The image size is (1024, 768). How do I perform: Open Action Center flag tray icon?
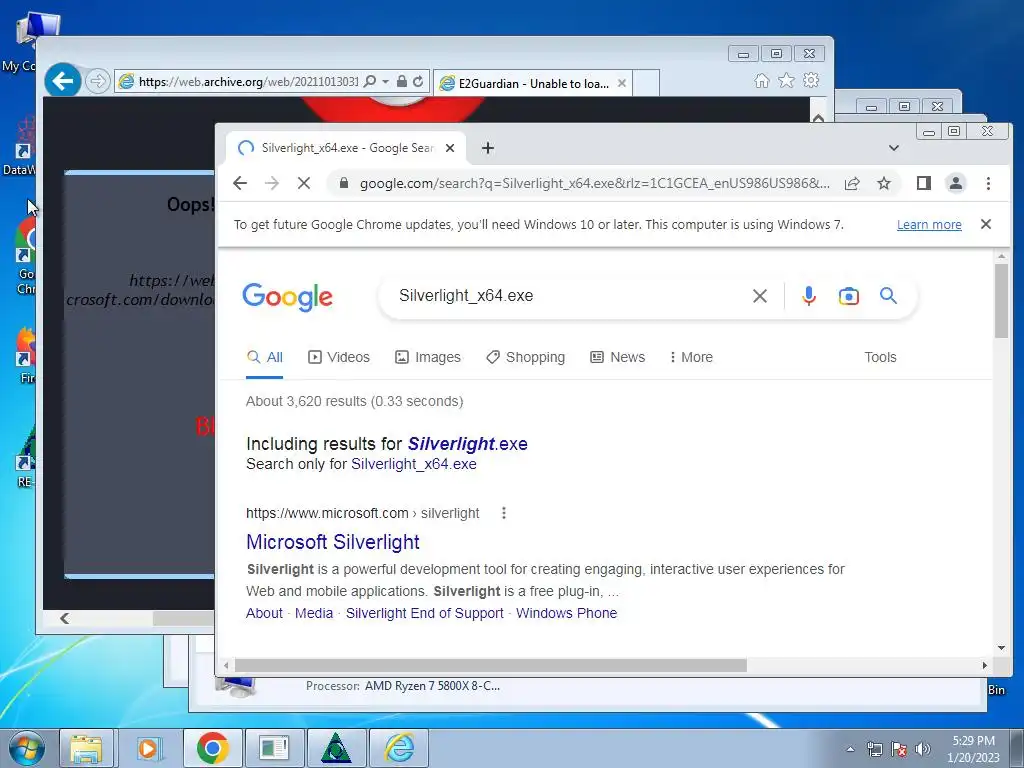[x=899, y=749]
